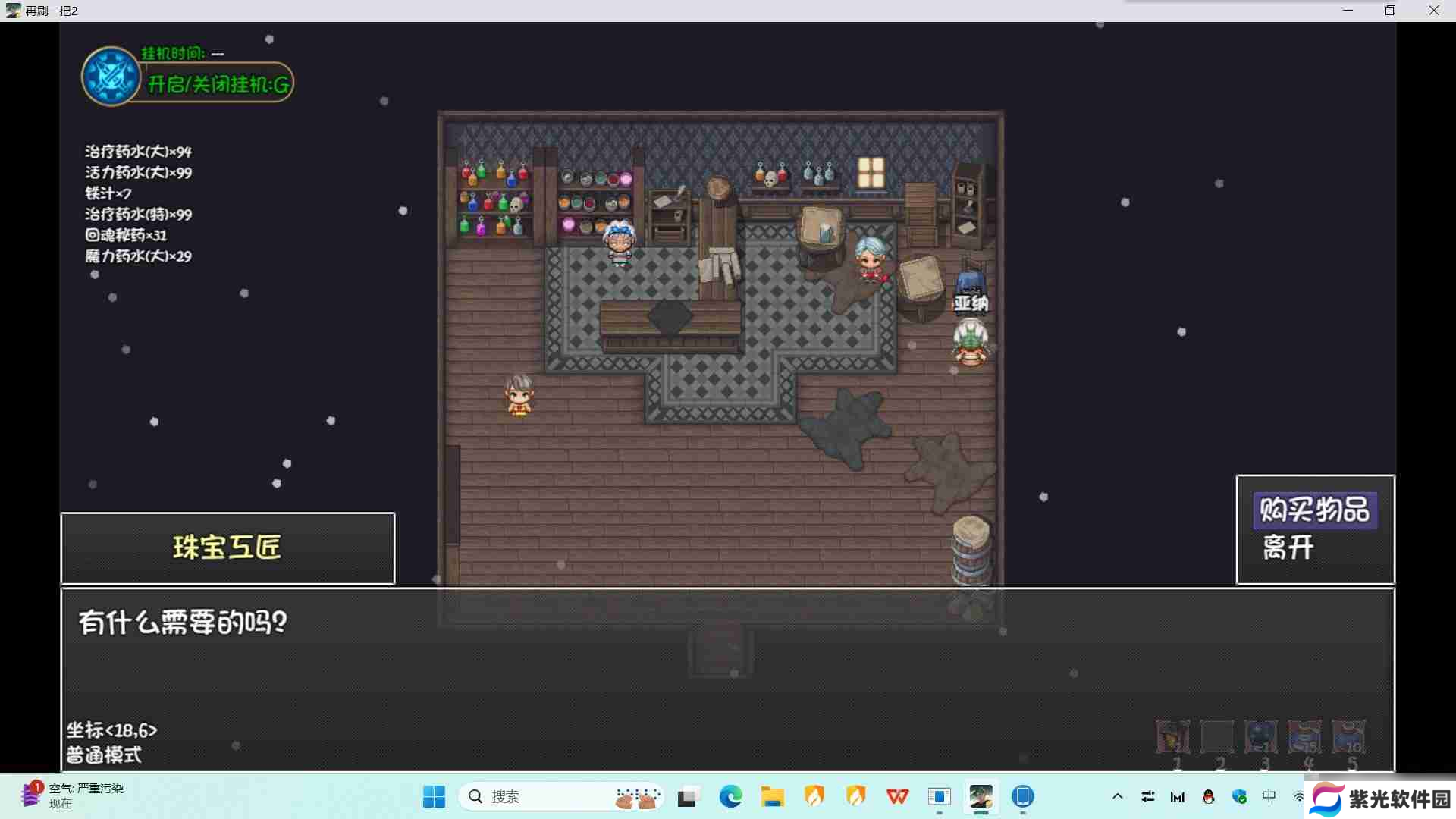1456x819 pixels.
Task: Click the M-shaped tray icon
Action: [x=1178, y=797]
